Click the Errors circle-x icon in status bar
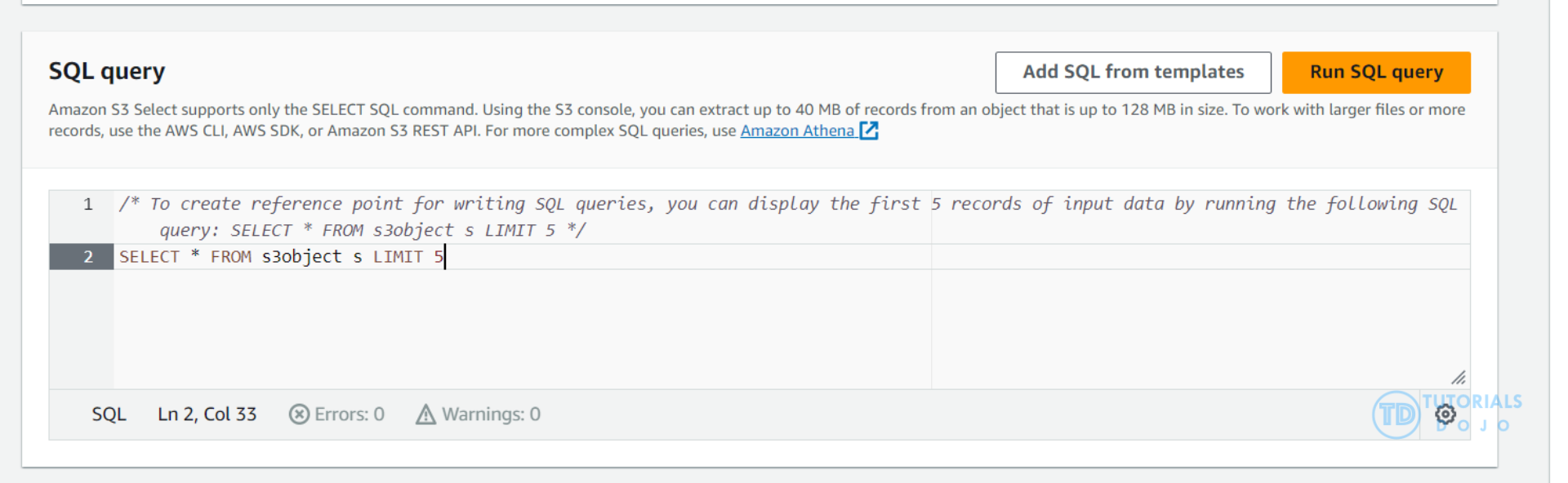 [x=299, y=414]
